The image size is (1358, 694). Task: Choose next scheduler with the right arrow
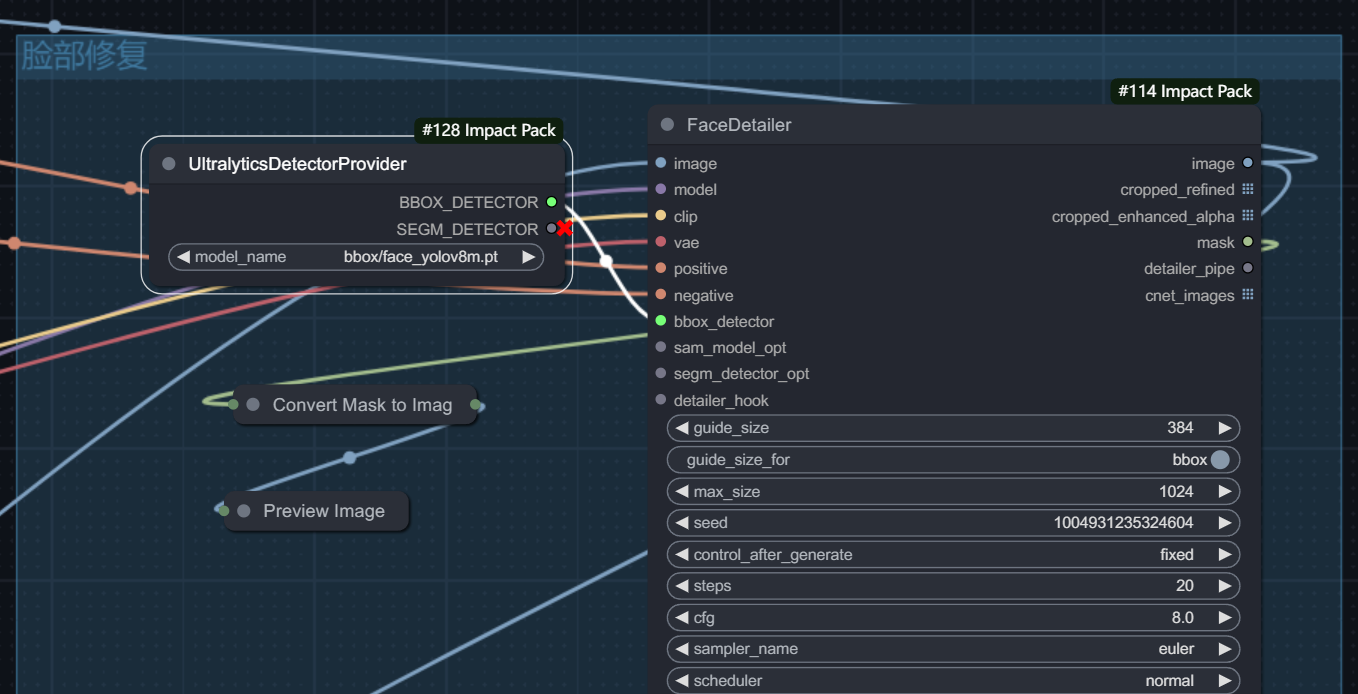pos(1225,681)
